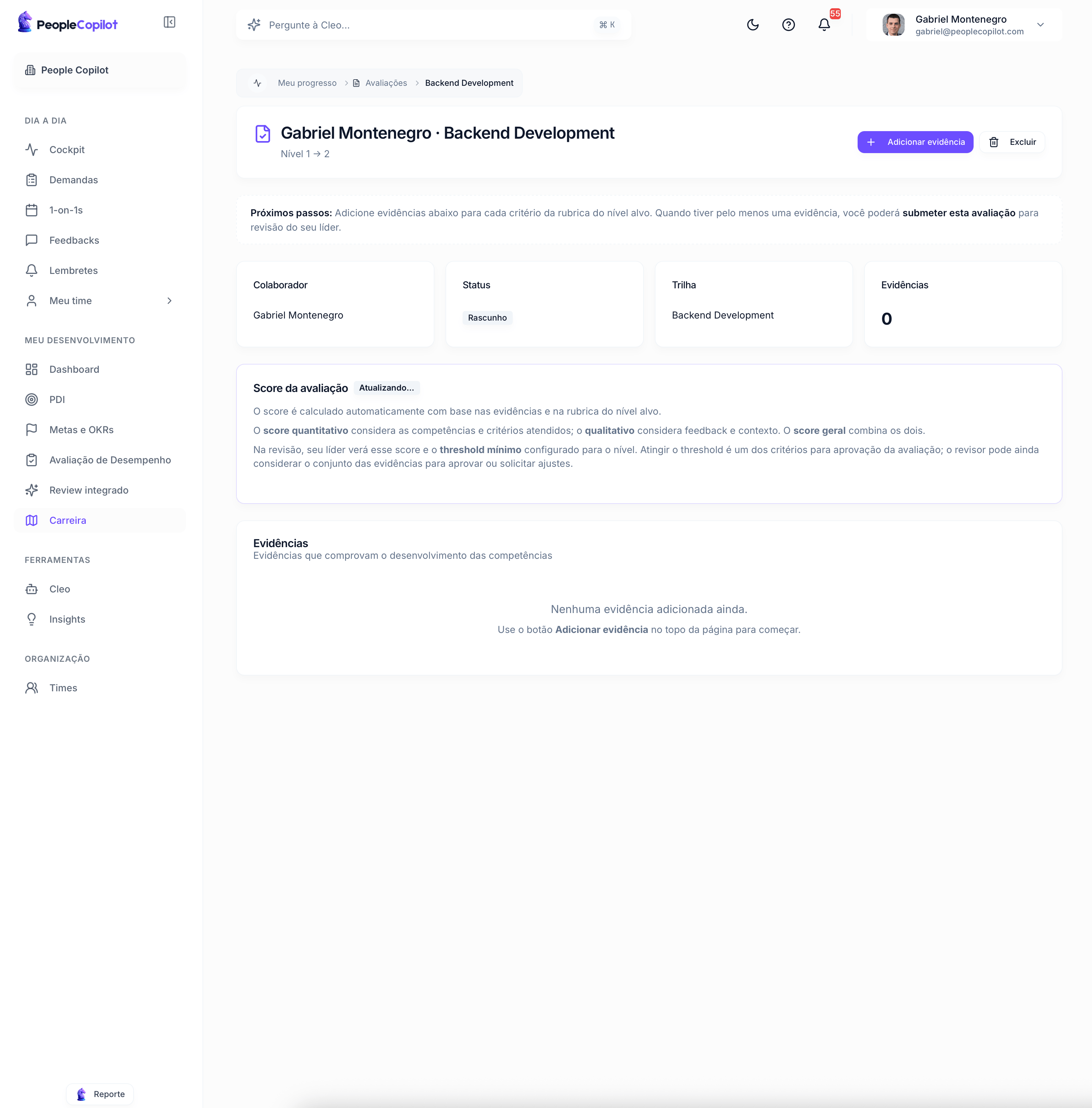1092x1108 pixels.
Task: Click the Review integrado sparkle icon
Action: pos(32,490)
